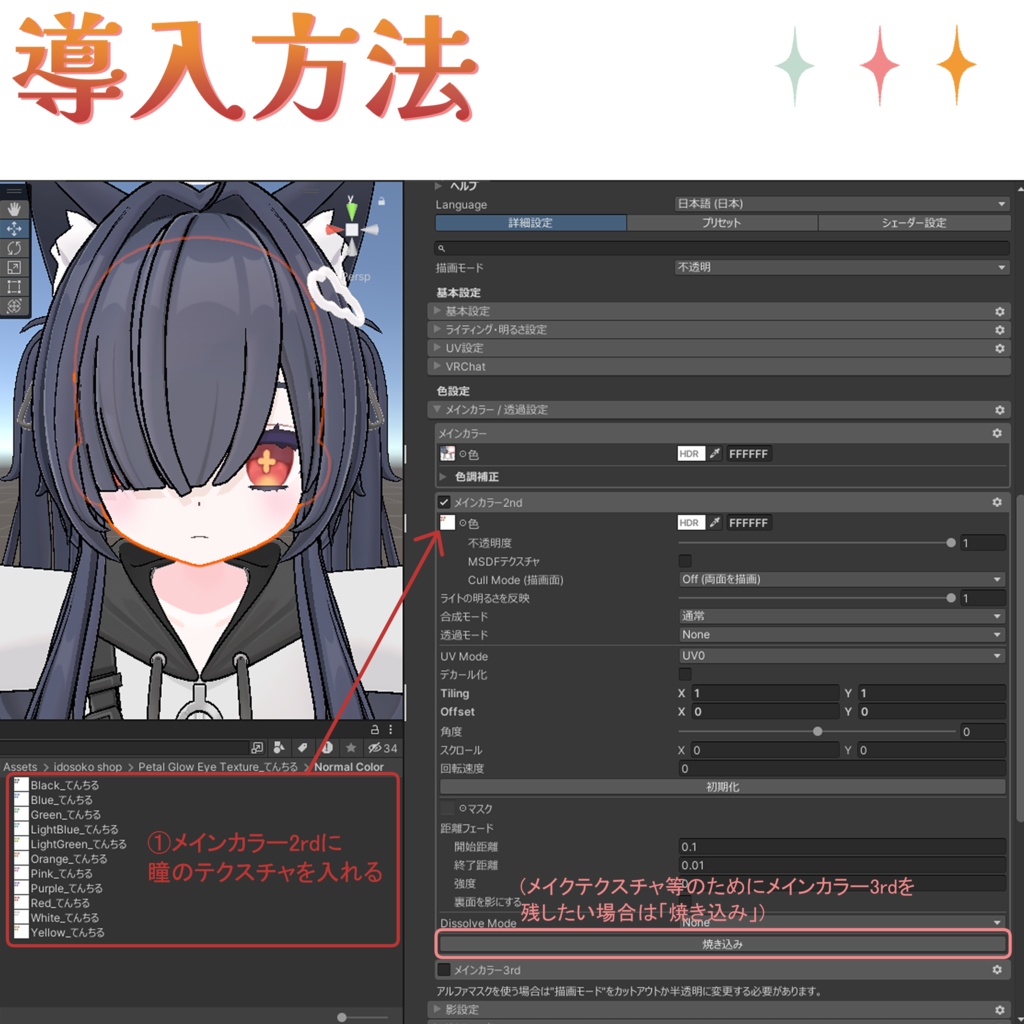The height and width of the screenshot is (1024, 1024).
Task: Open the 透過モード dropdown
Action: [842, 634]
